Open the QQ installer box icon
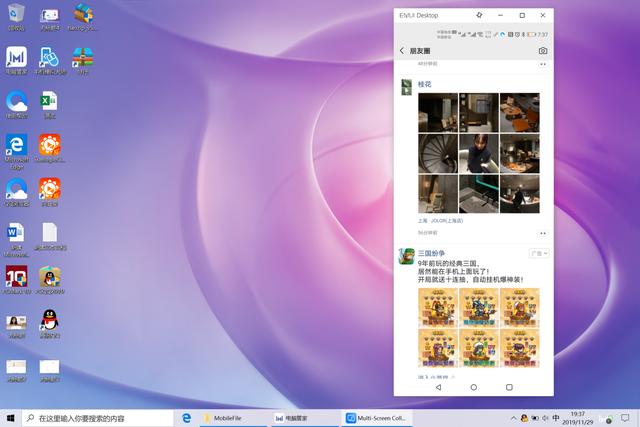Image resolution: width=640 pixels, height=427 pixels. click(x=50, y=280)
